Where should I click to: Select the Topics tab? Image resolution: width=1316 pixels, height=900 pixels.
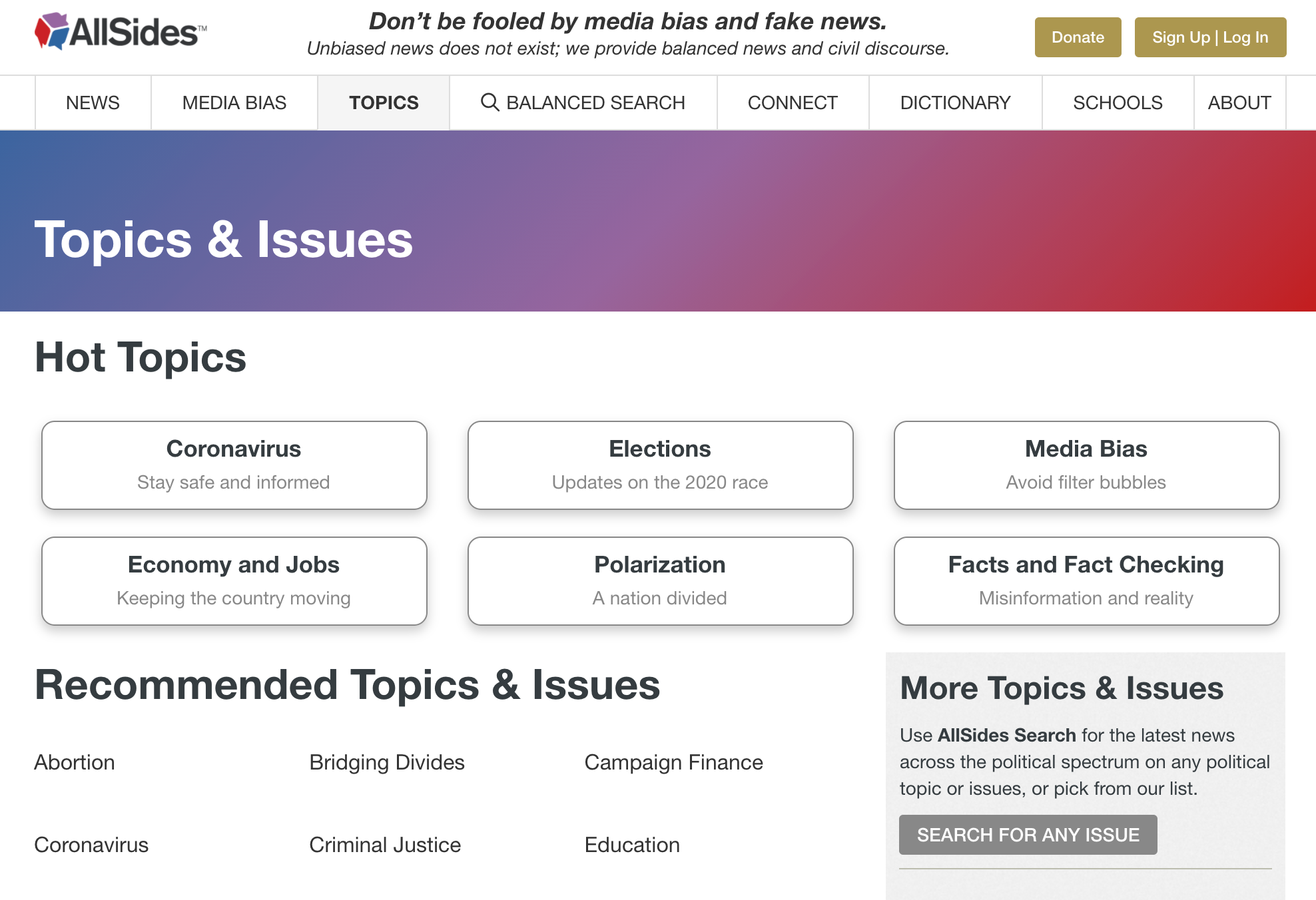click(x=384, y=103)
